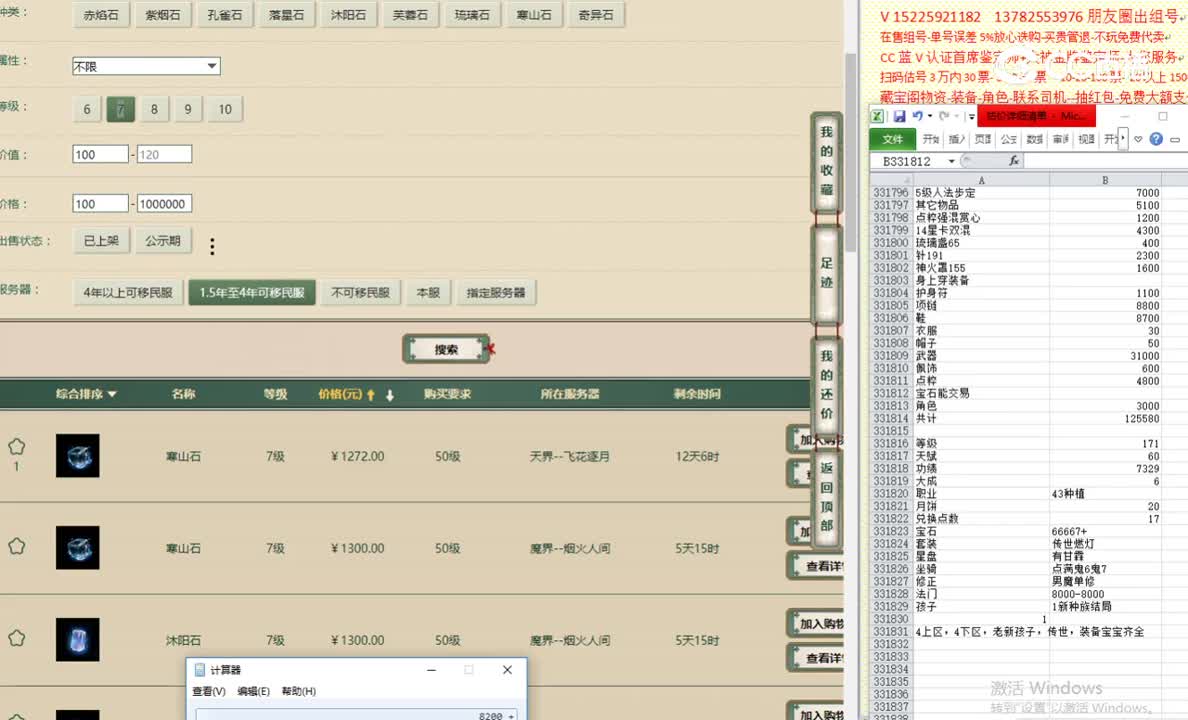Open the 文件 tab in Excel
Screen dimensions: 1188x720
point(893,139)
